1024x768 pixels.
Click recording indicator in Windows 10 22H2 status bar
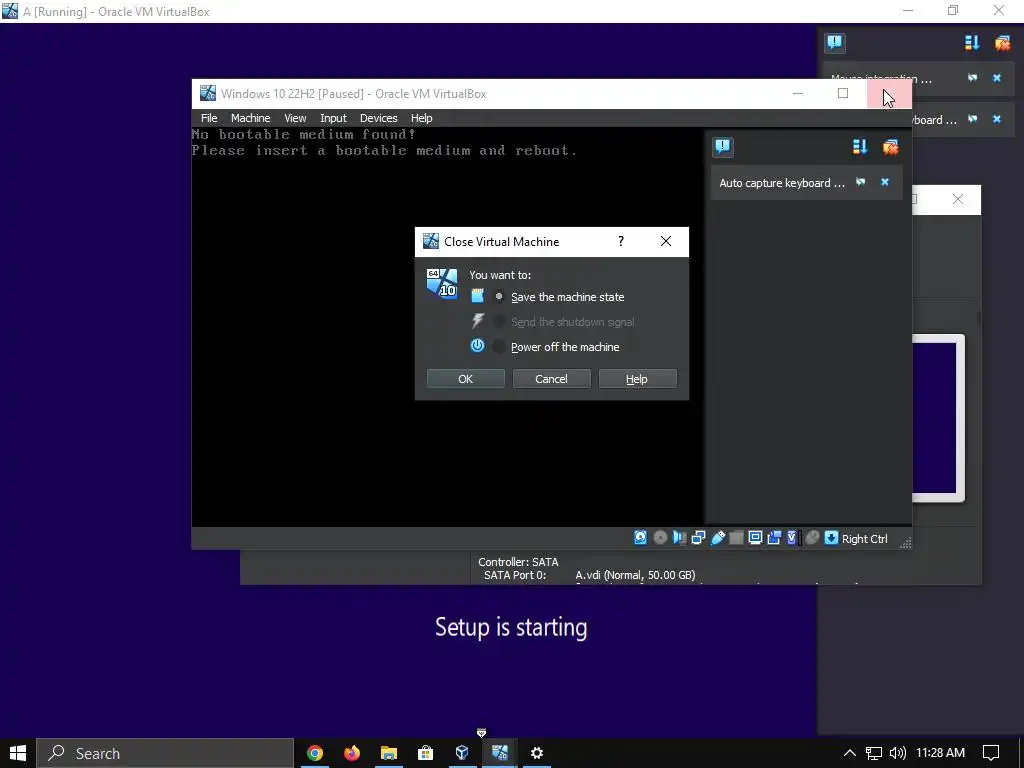click(x=774, y=537)
